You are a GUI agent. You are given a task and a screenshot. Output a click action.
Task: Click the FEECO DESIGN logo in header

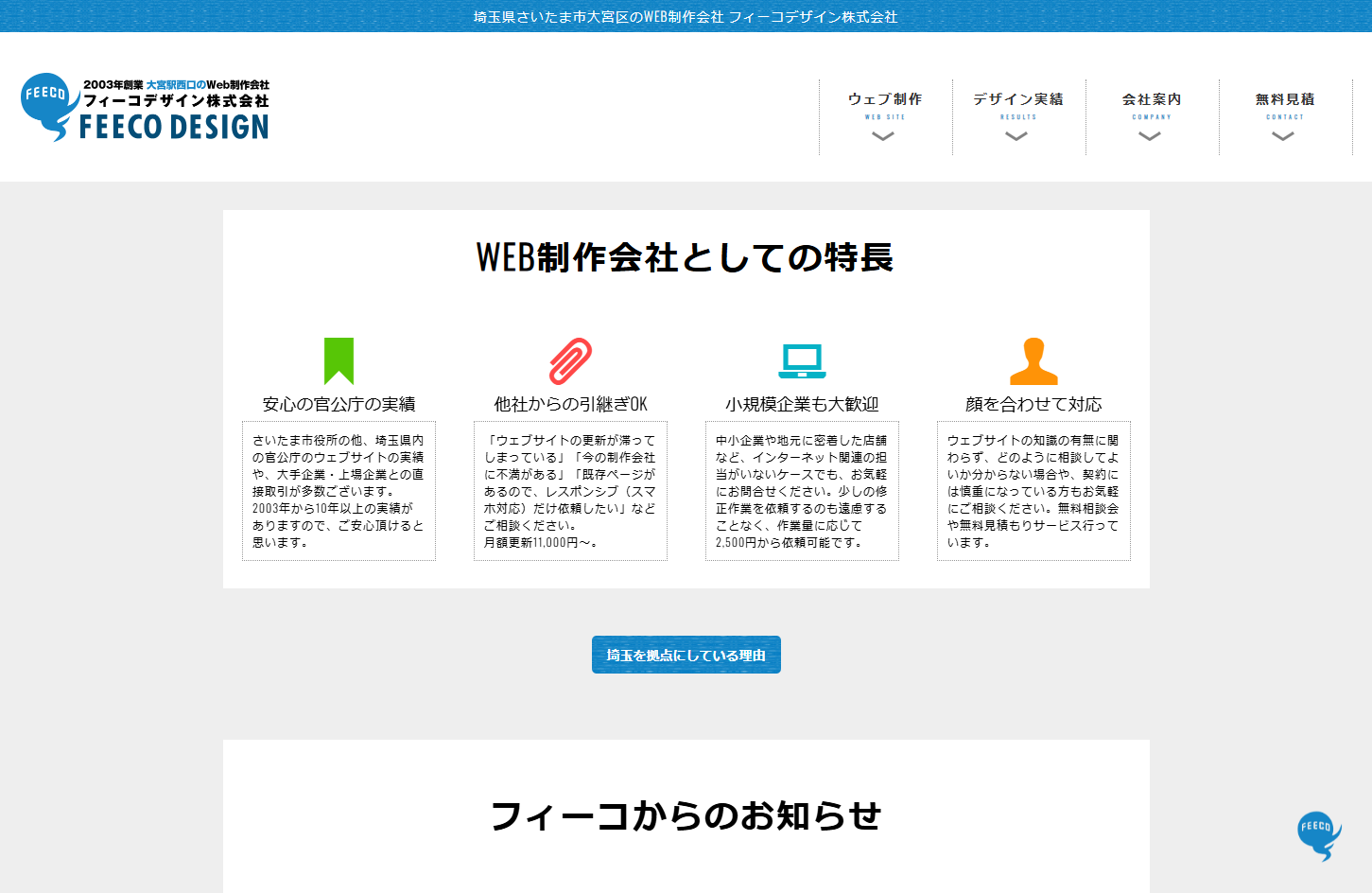pos(145,108)
